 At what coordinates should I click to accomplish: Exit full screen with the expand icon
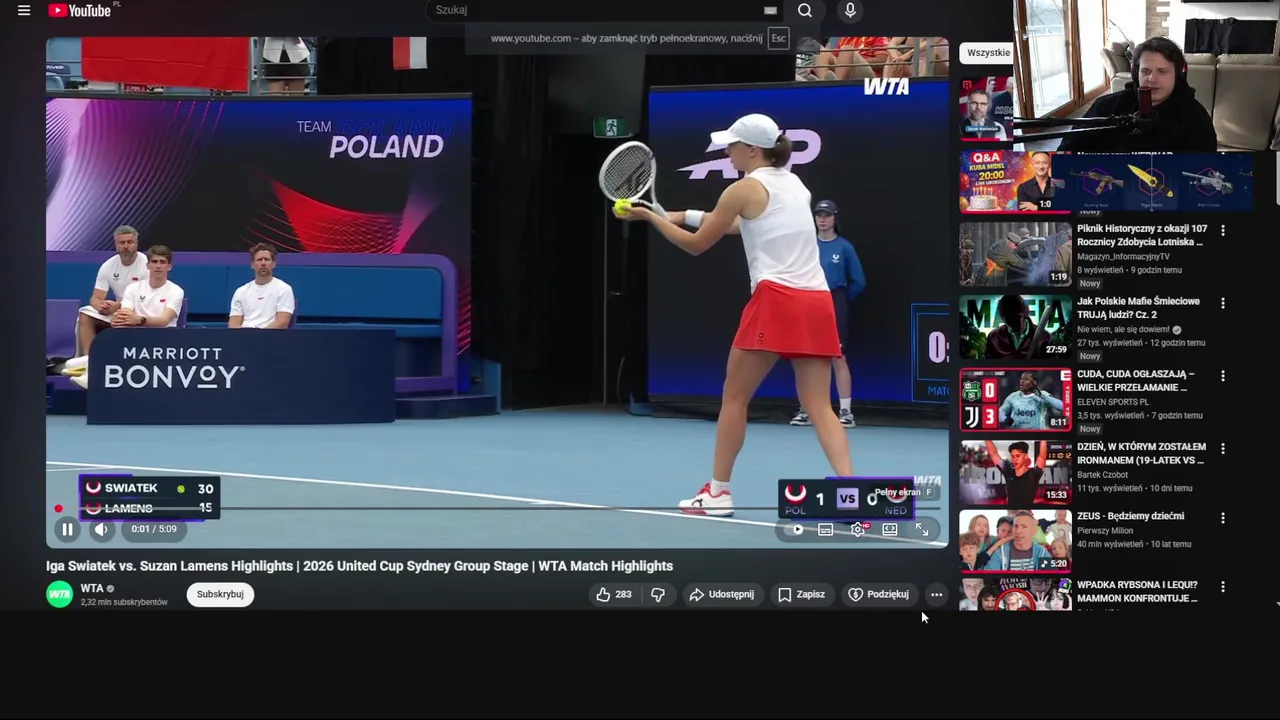[x=922, y=529]
